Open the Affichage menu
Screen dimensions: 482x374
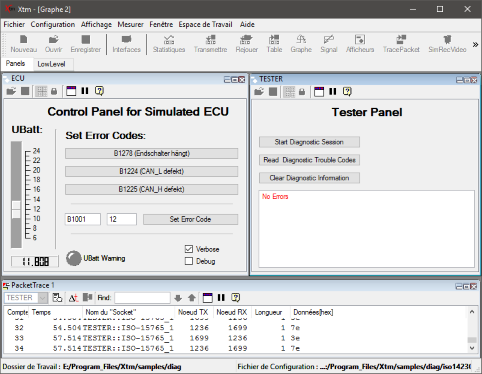click(x=96, y=24)
